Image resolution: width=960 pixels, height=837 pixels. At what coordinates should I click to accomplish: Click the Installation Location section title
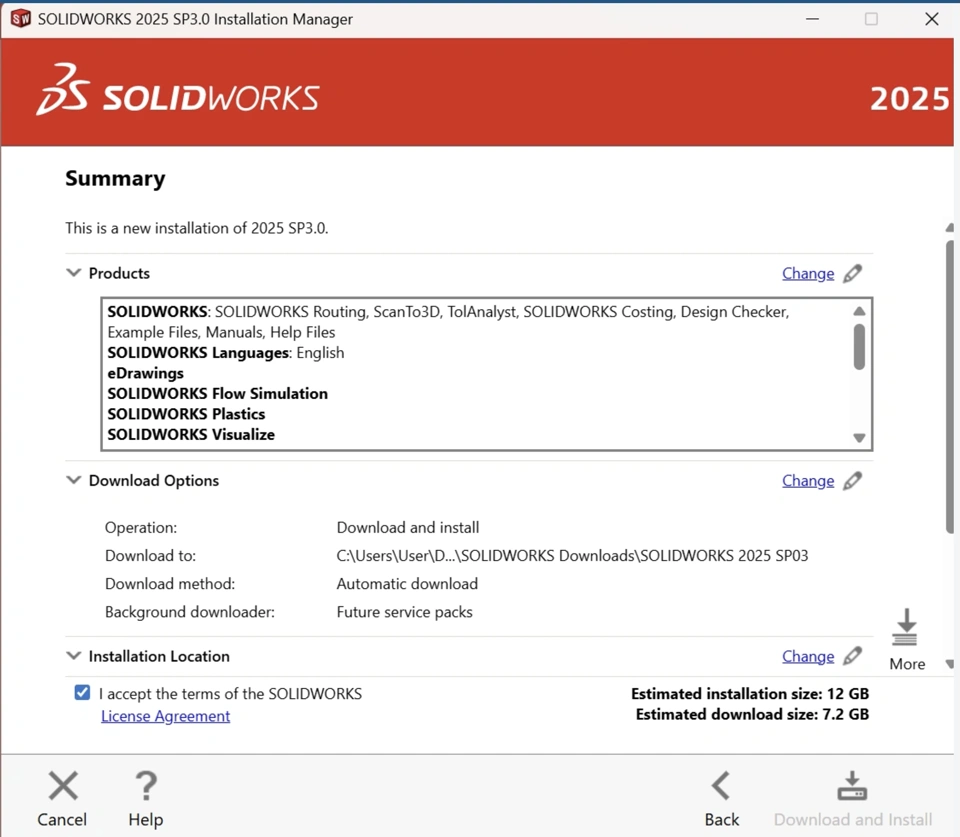point(159,656)
